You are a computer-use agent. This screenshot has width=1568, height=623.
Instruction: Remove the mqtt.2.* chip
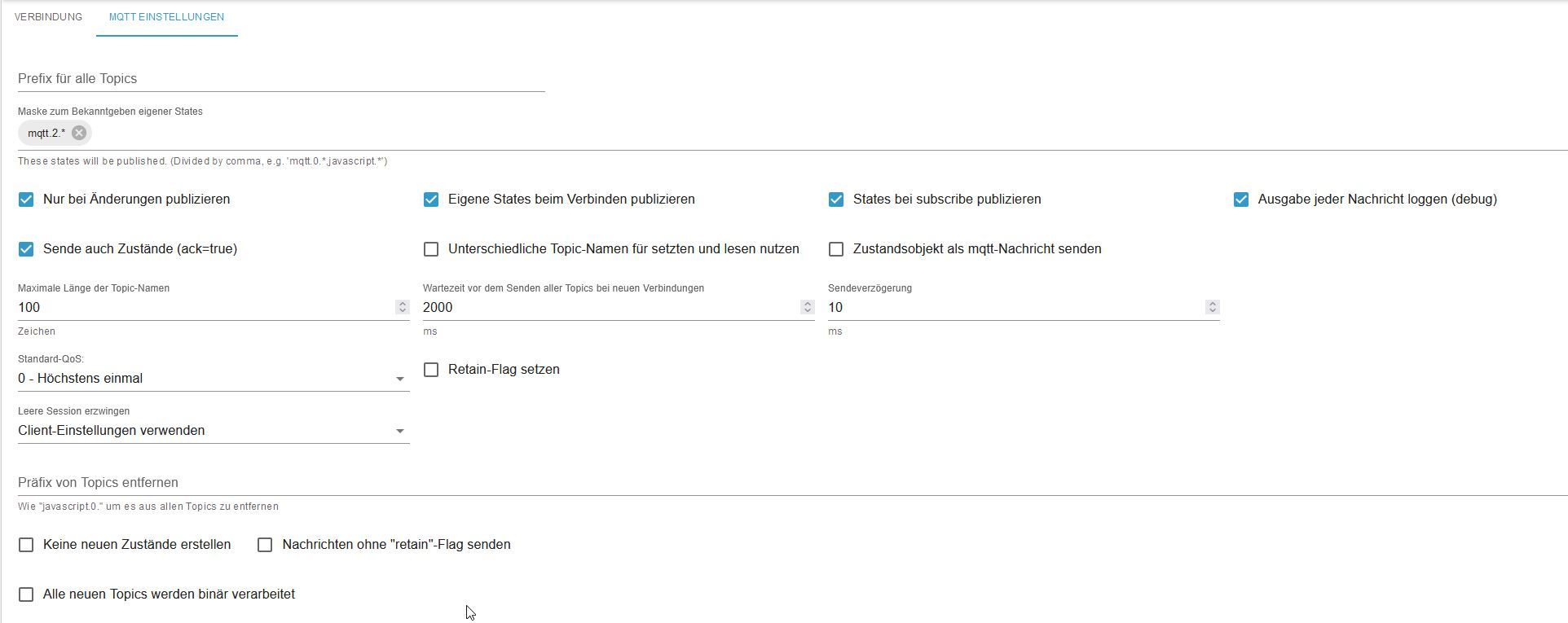pyautogui.click(x=79, y=133)
